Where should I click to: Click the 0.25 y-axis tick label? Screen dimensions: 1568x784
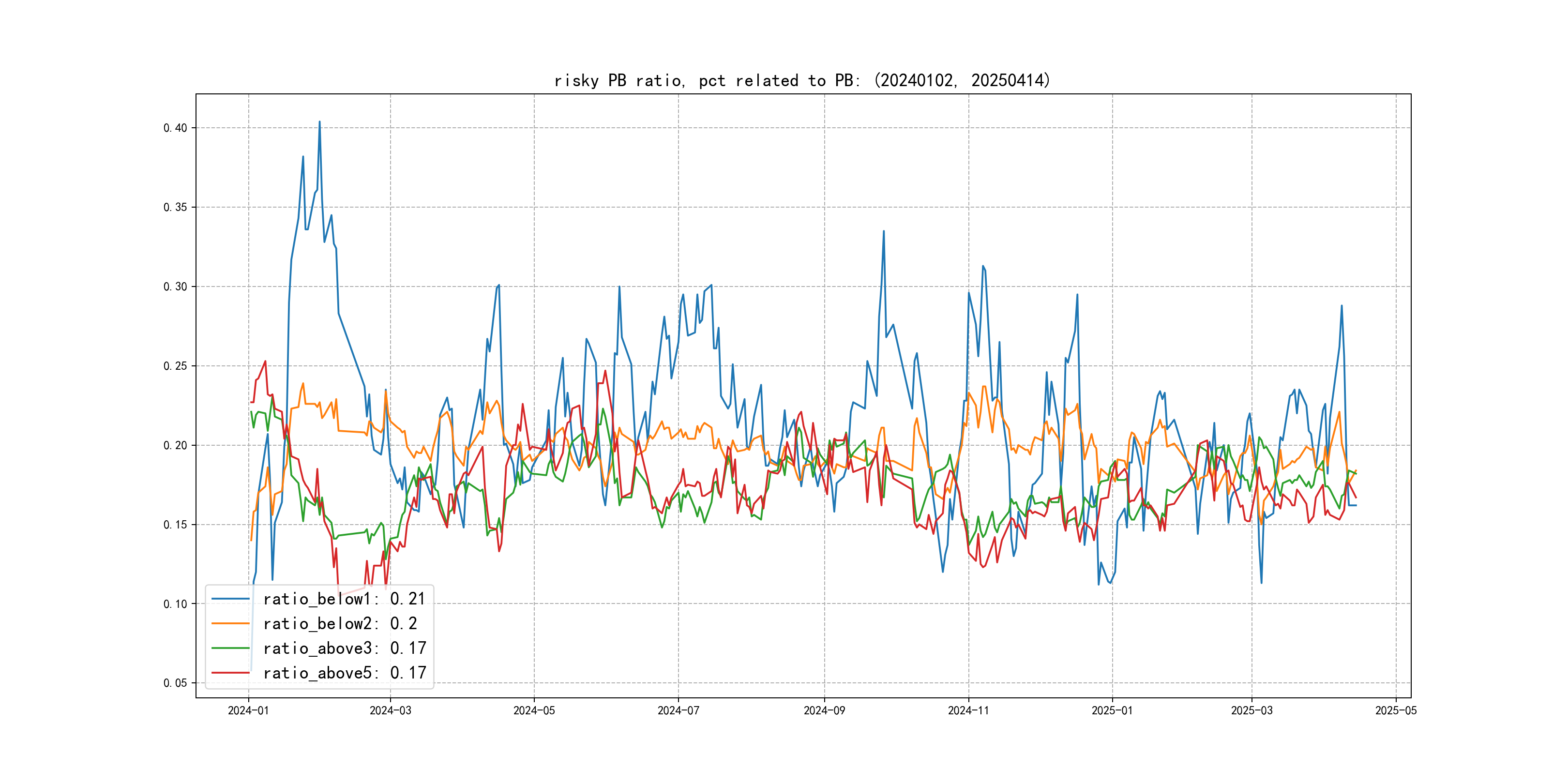click(175, 366)
